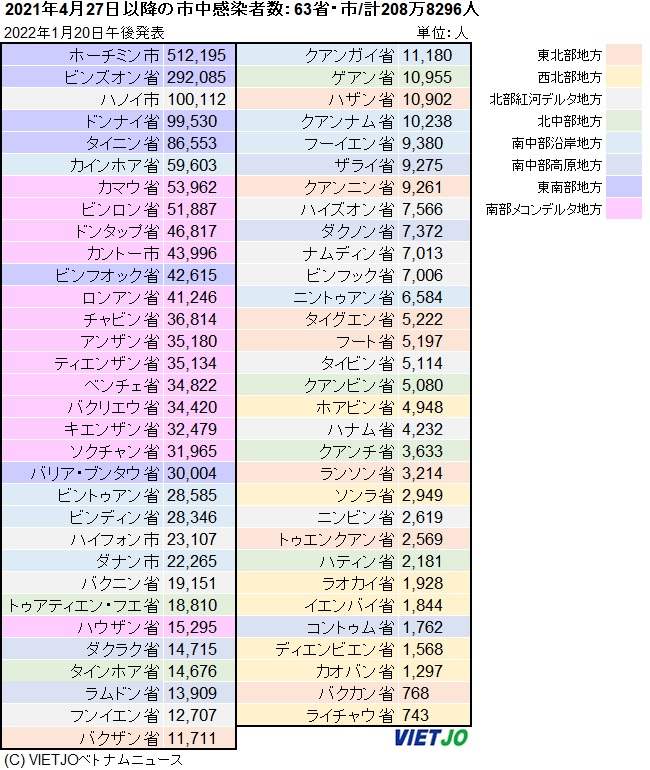Image resolution: width=650 pixels, height=770 pixels.
Task: Click the カインホア省 row name
Action: pyautogui.click(x=114, y=165)
